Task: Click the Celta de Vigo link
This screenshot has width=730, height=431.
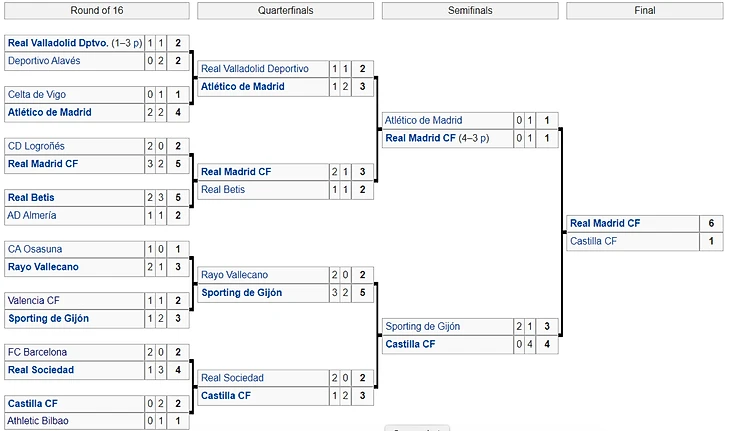Action: [35, 95]
